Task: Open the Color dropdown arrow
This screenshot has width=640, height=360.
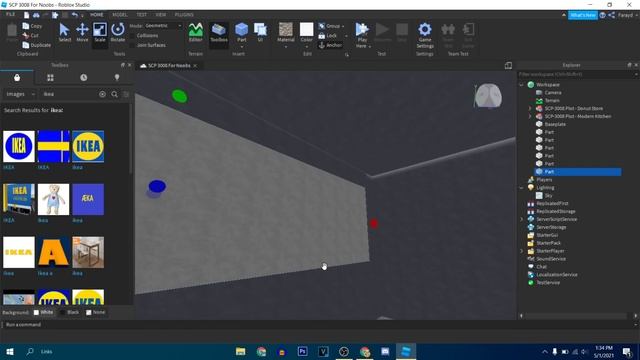Action: tap(307, 47)
